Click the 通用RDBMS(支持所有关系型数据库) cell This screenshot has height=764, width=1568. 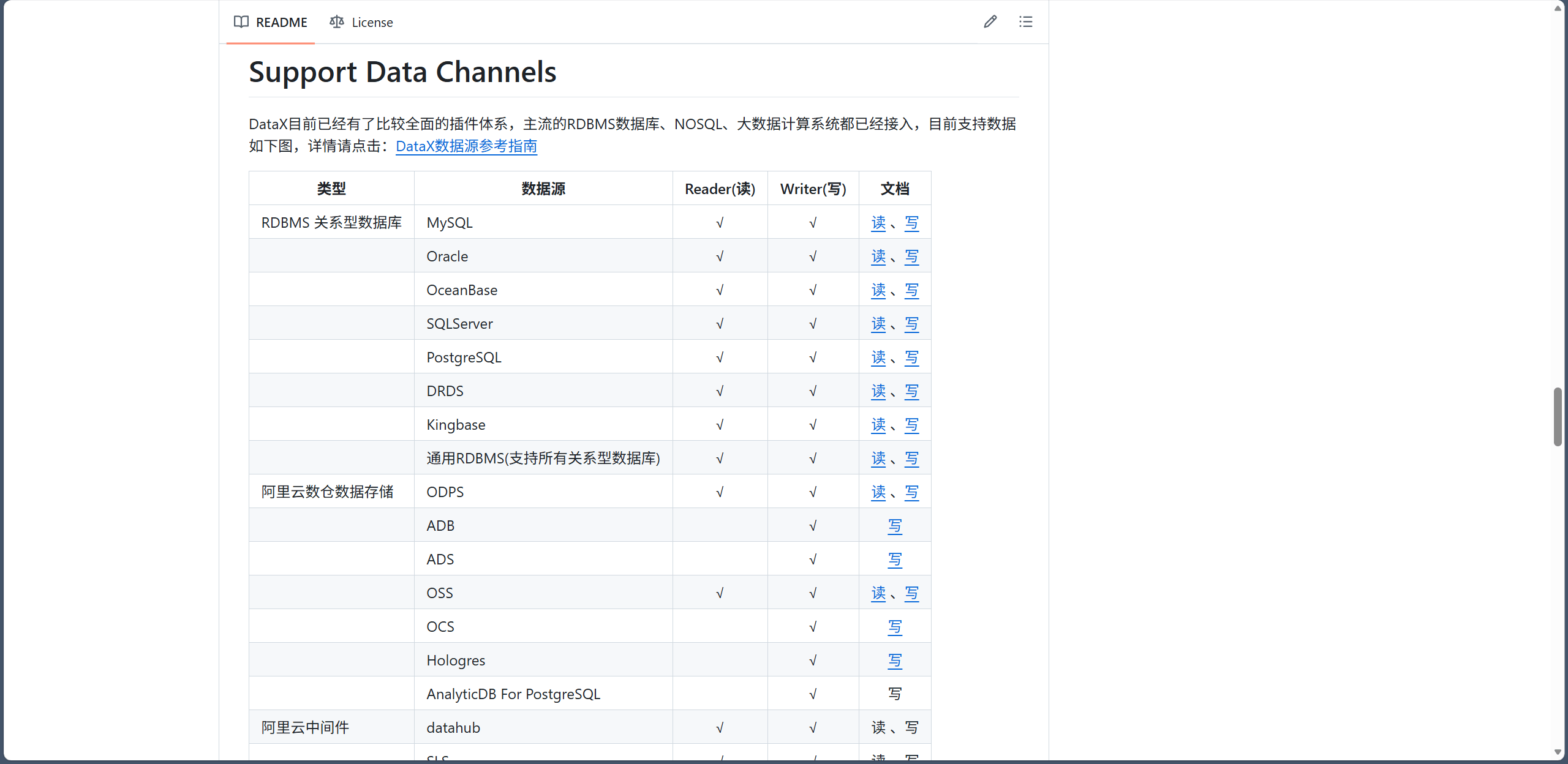tap(543, 458)
